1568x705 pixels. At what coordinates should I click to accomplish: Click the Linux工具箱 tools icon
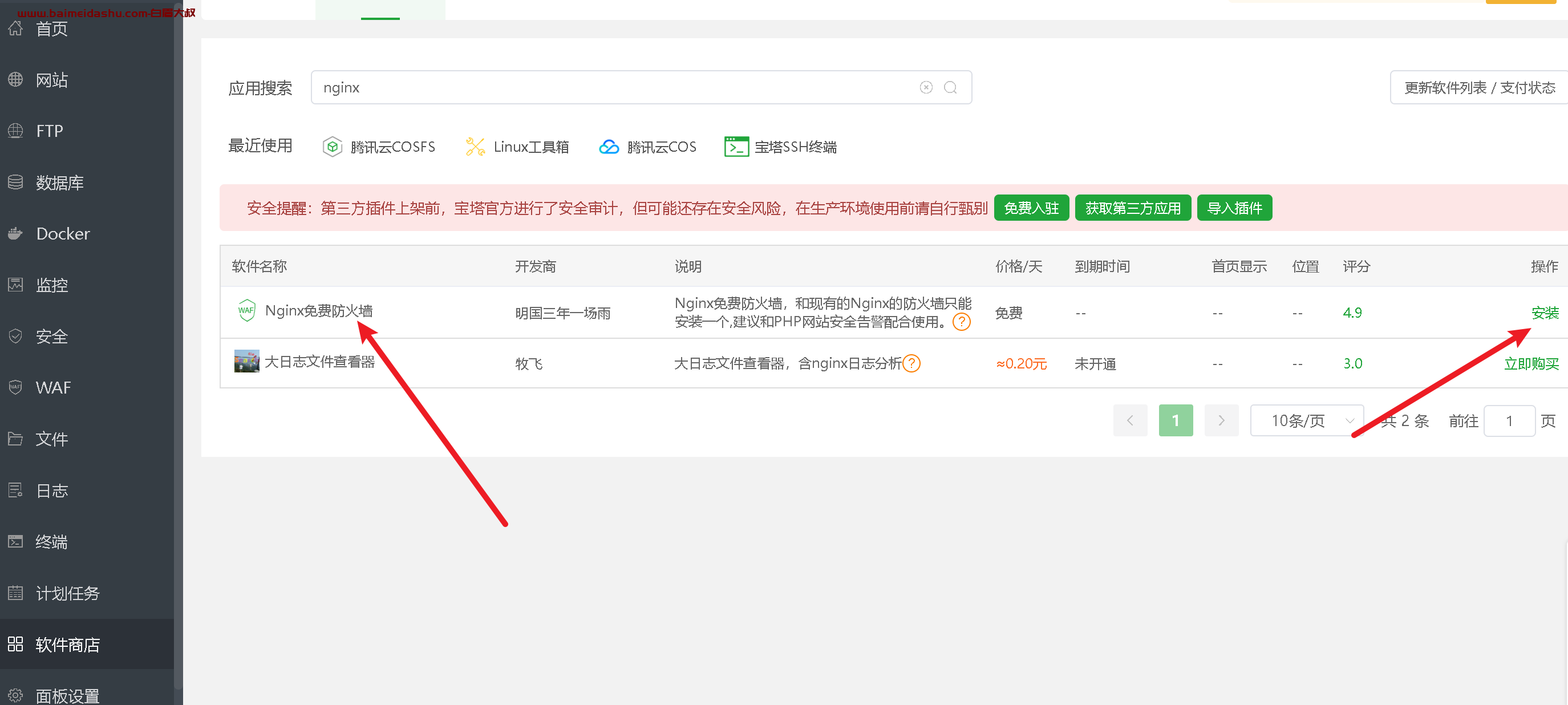(475, 147)
